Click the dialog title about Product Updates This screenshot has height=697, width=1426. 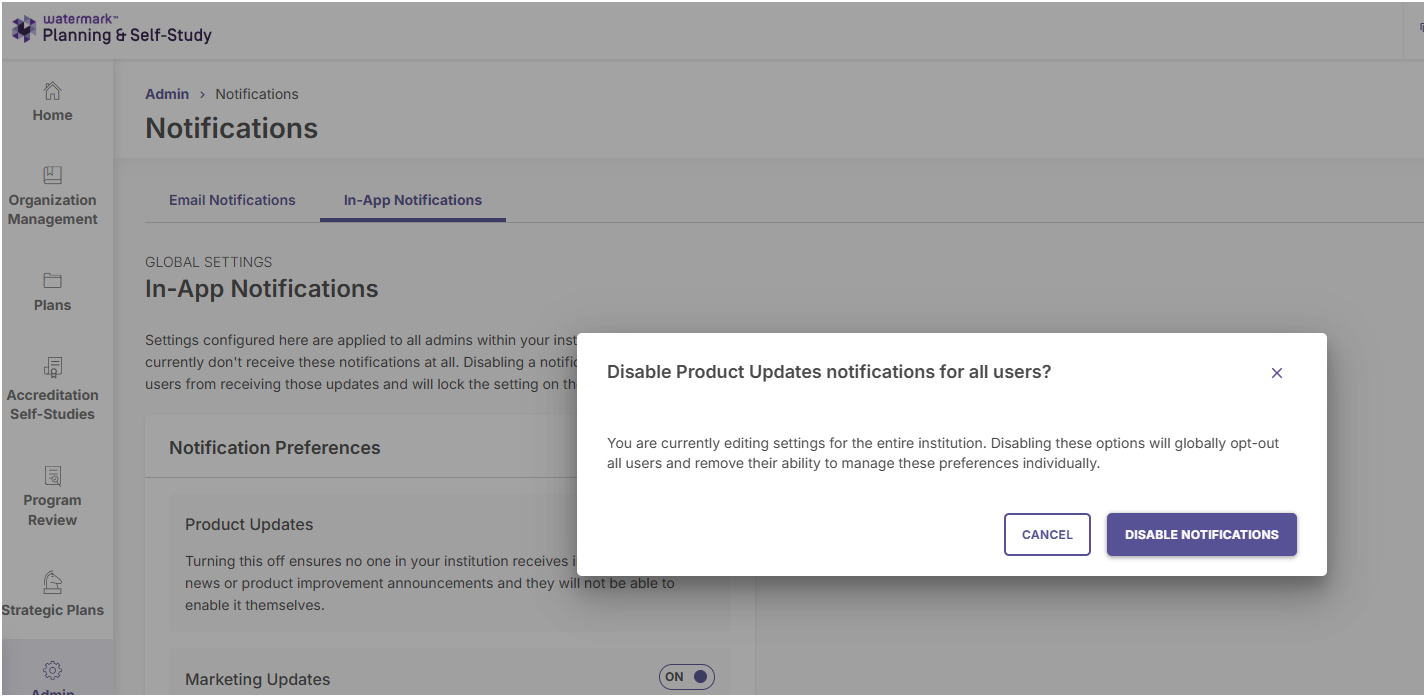pyautogui.click(x=829, y=372)
